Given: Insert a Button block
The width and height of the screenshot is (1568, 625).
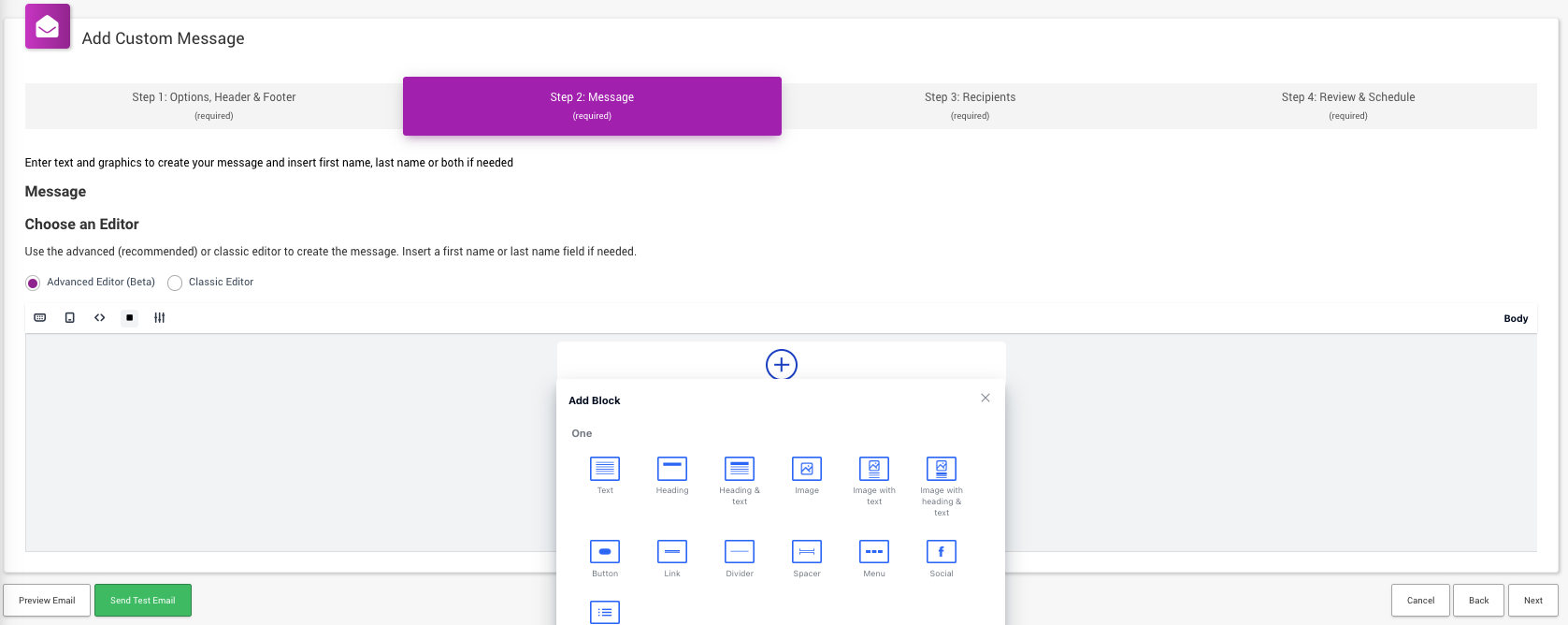Looking at the screenshot, I should 605,559.
